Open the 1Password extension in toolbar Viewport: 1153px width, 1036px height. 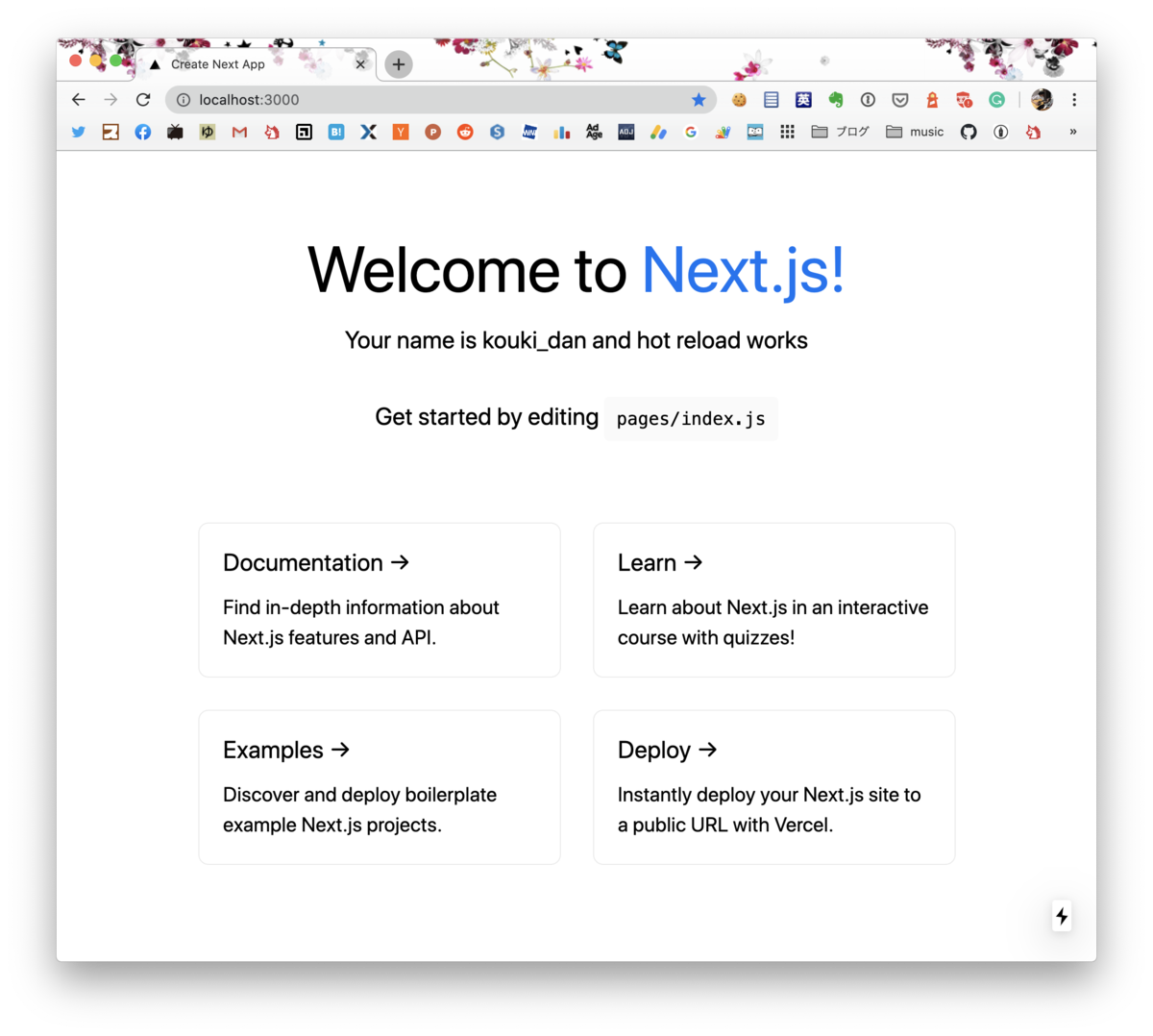click(x=868, y=100)
